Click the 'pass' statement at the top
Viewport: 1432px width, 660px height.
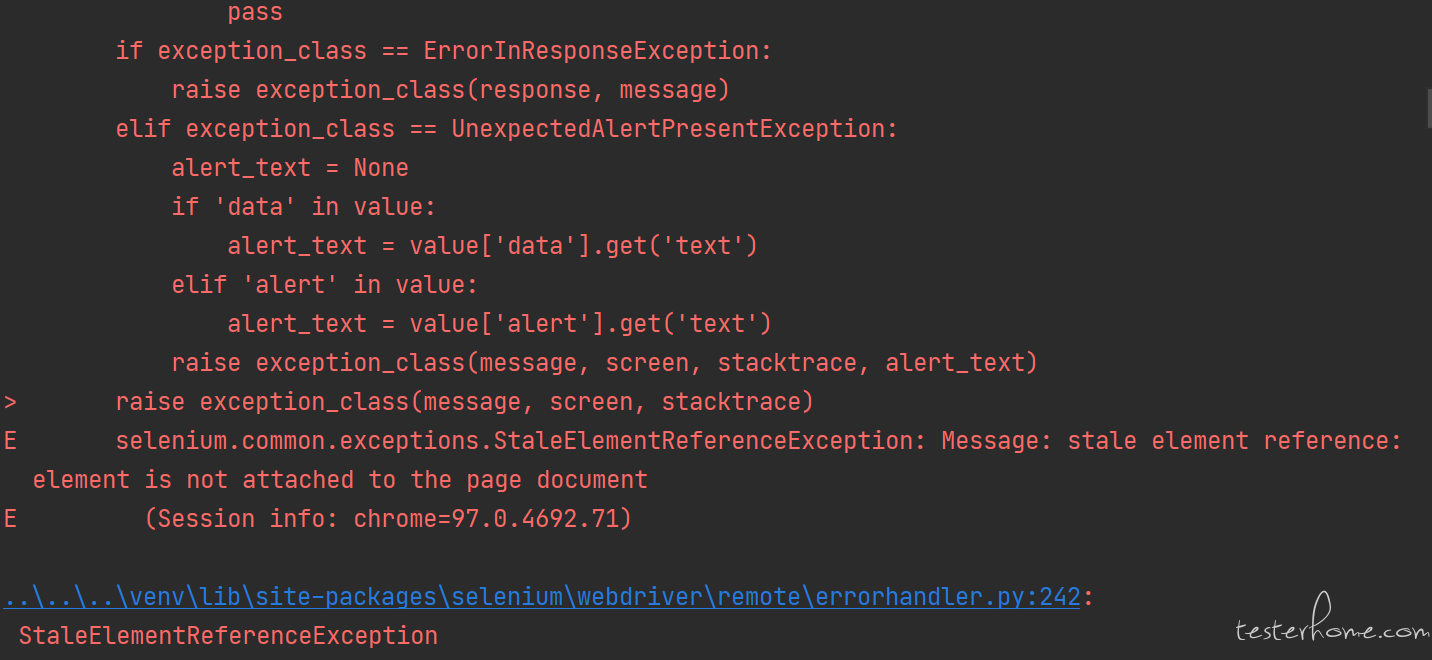tap(254, 13)
